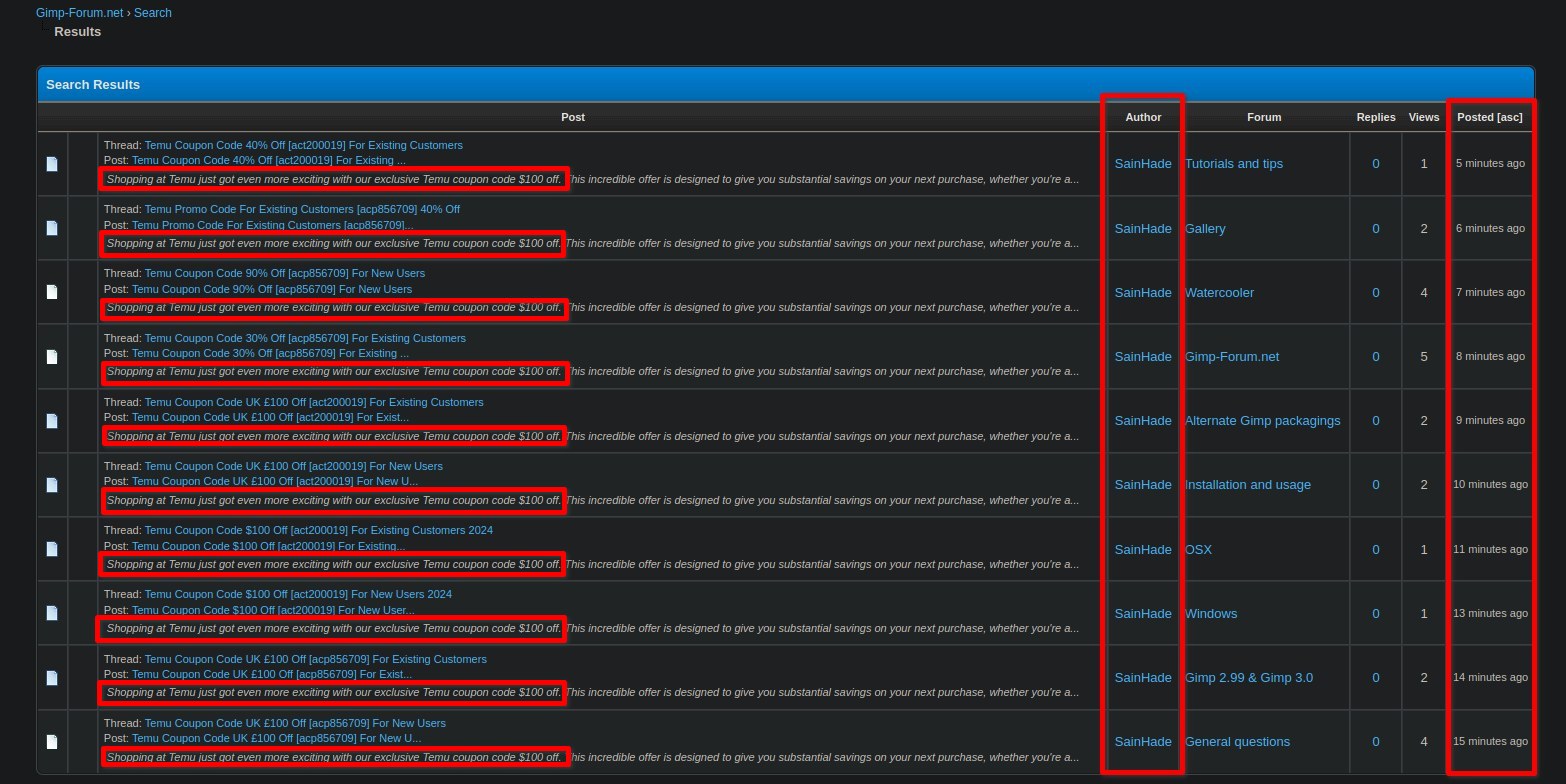
Task: Click the view count 5 in the Gimp-Forum.net forum row
Action: pos(1424,357)
